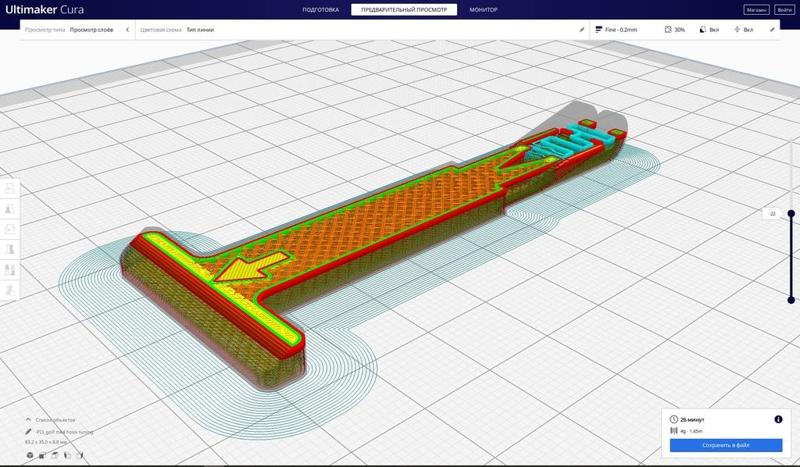
Task: Select the Per Model Settings tool
Action: (x=10, y=270)
